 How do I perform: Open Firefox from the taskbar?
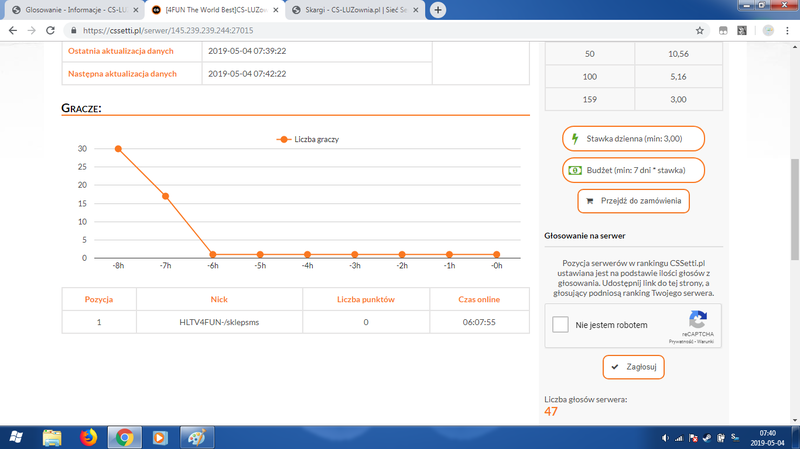click(88, 437)
